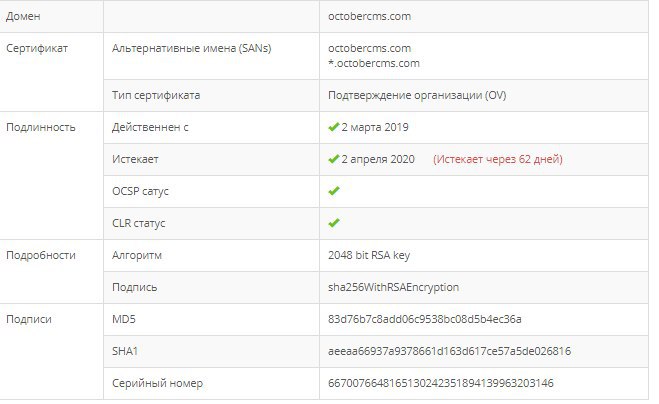Select the MD5 hash value
Viewport: 659px width, 404px height.
click(424, 319)
